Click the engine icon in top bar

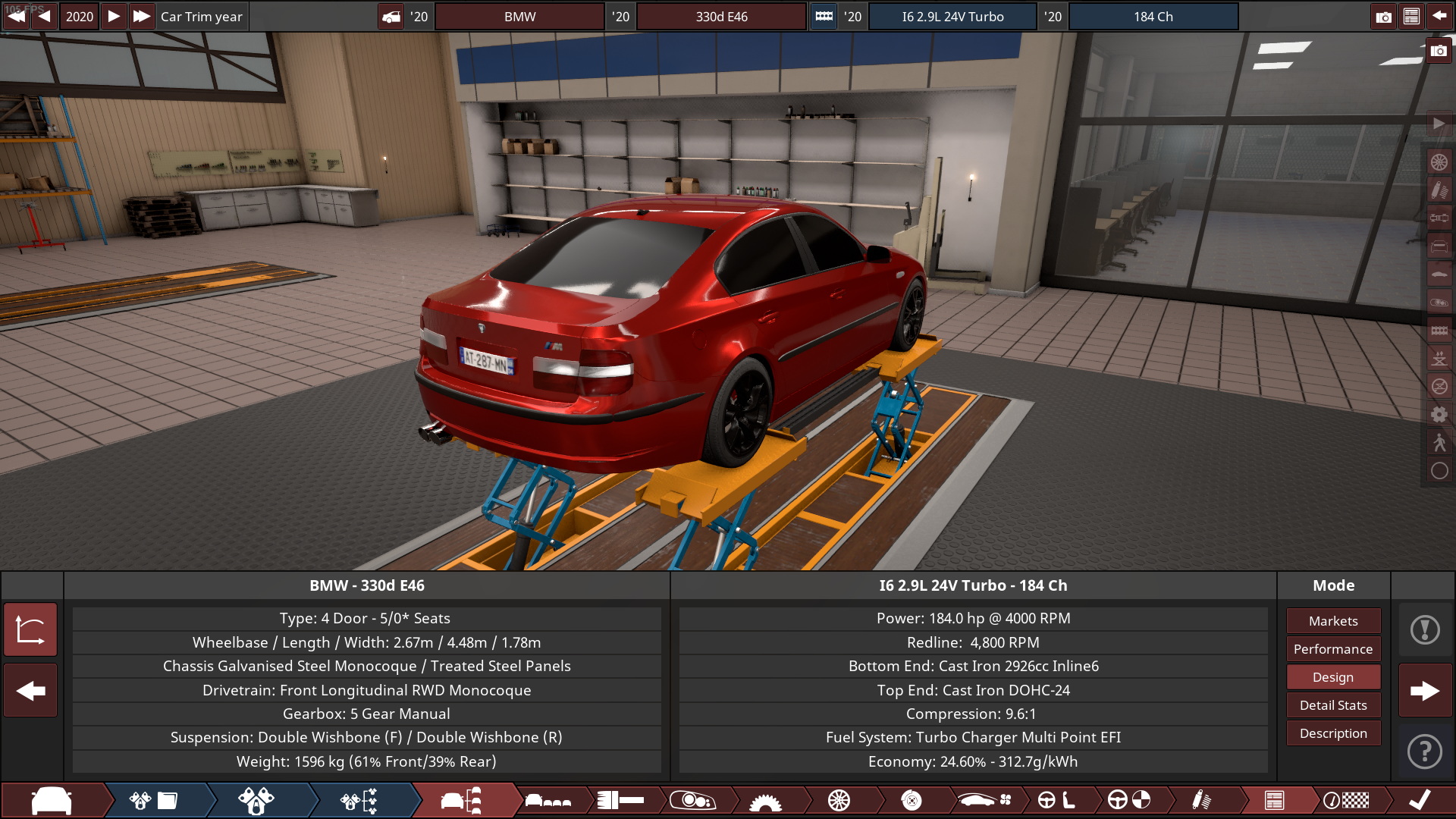coord(824,16)
